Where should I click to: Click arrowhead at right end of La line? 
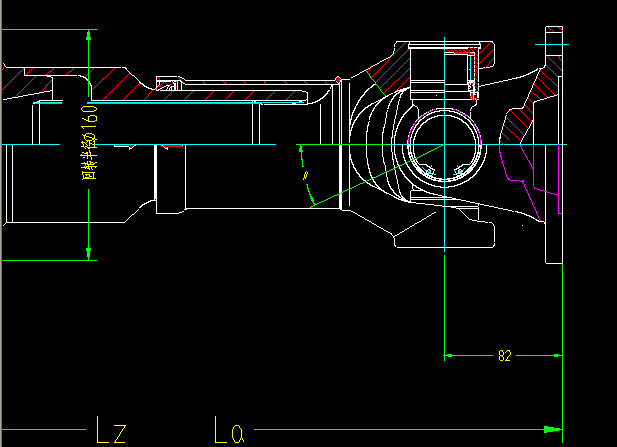(x=556, y=429)
